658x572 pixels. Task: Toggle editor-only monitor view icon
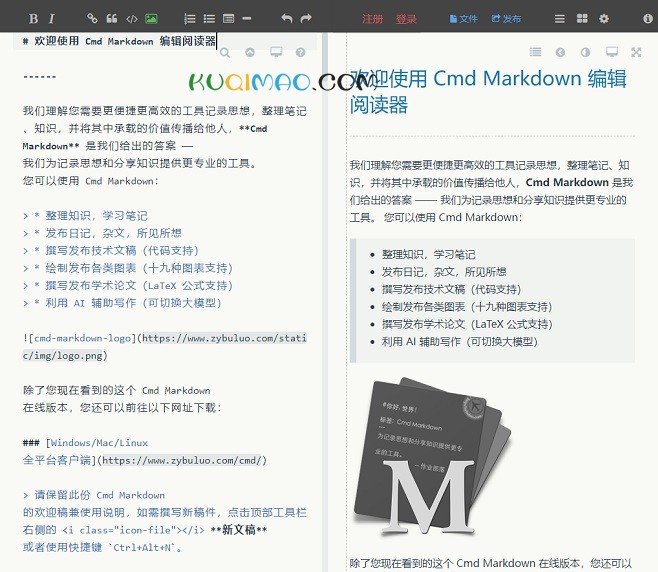pos(276,52)
